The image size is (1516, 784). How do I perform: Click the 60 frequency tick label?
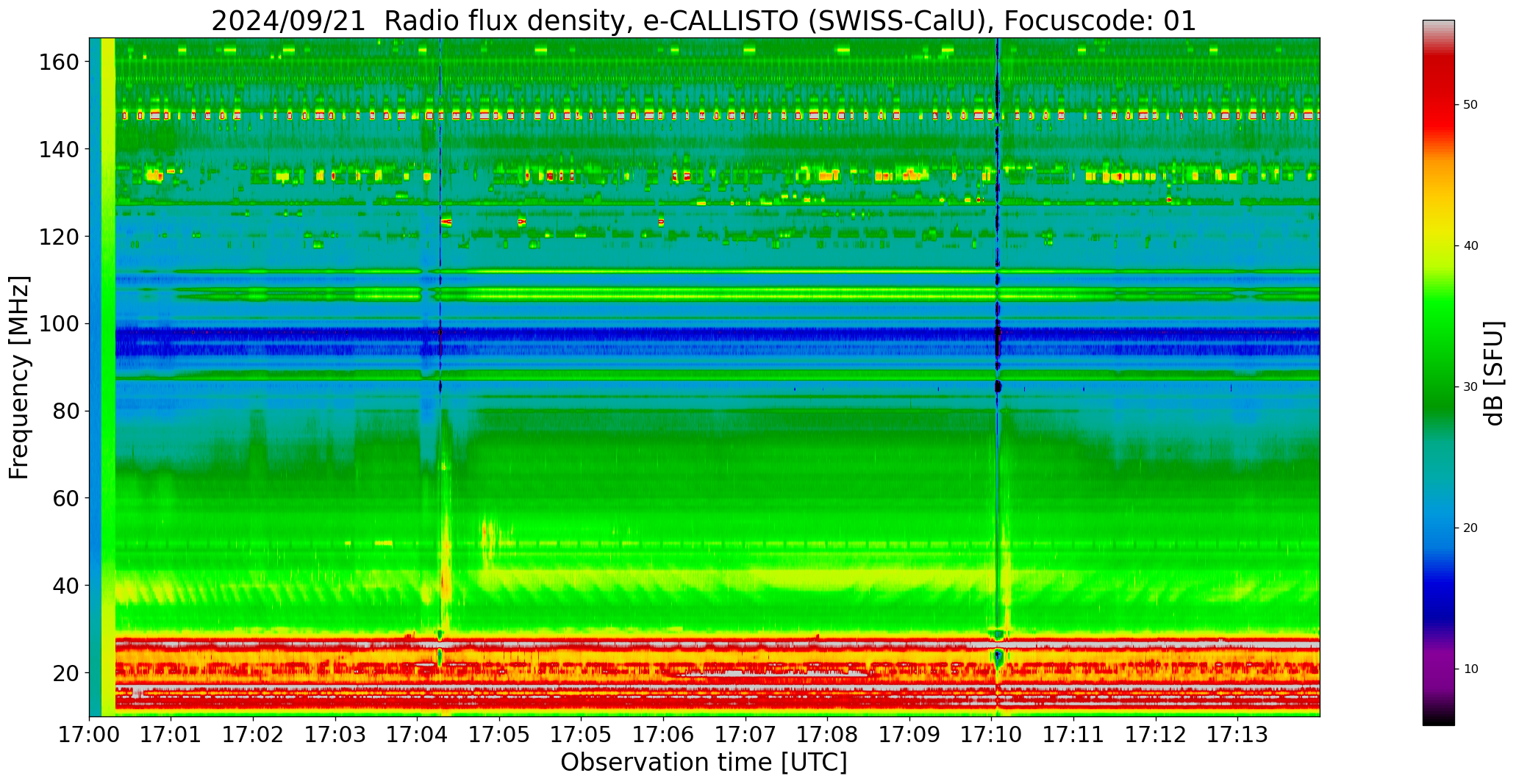click(65, 498)
